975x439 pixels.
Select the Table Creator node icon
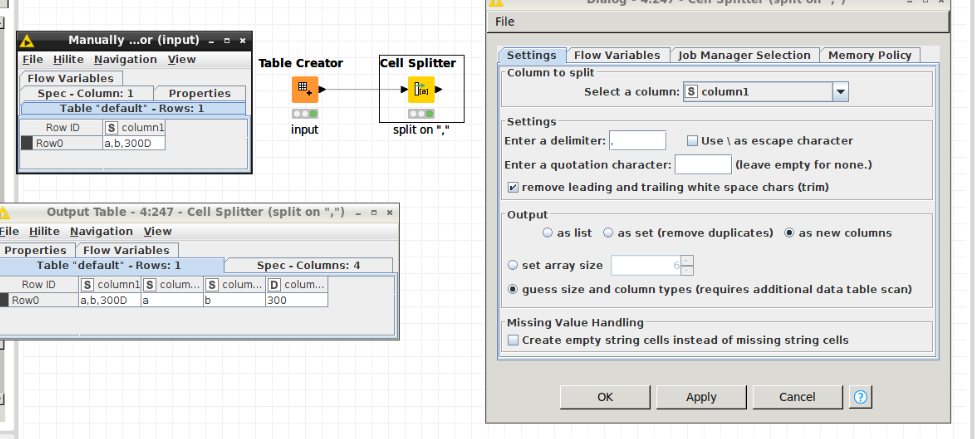305,90
